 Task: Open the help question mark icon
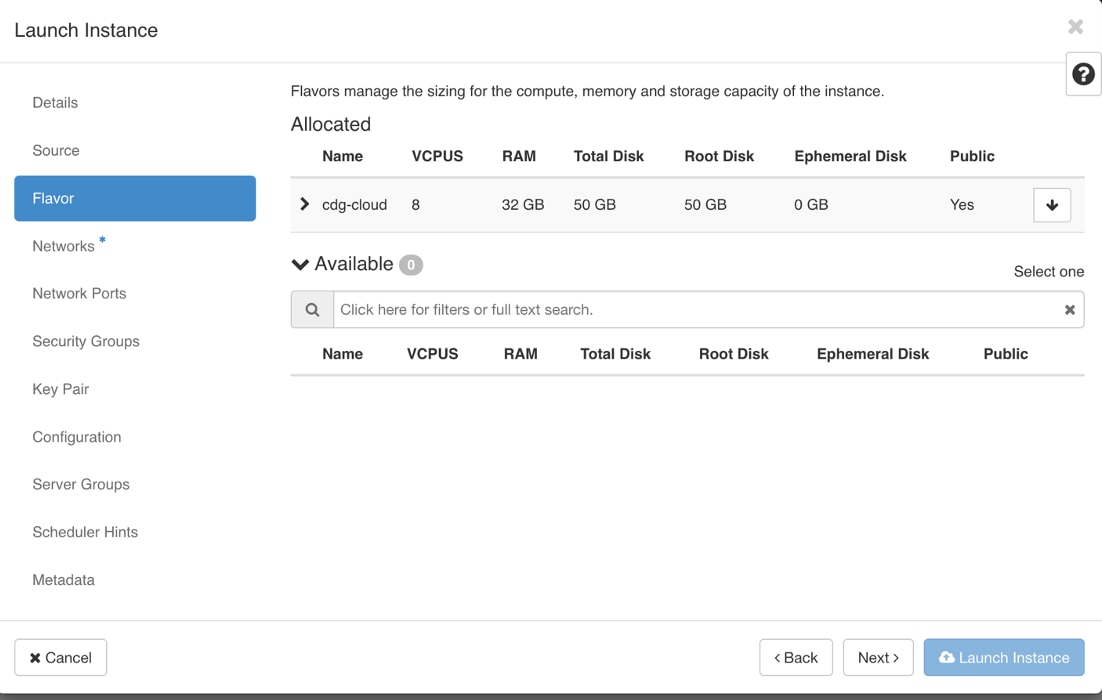coord(1083,74)
